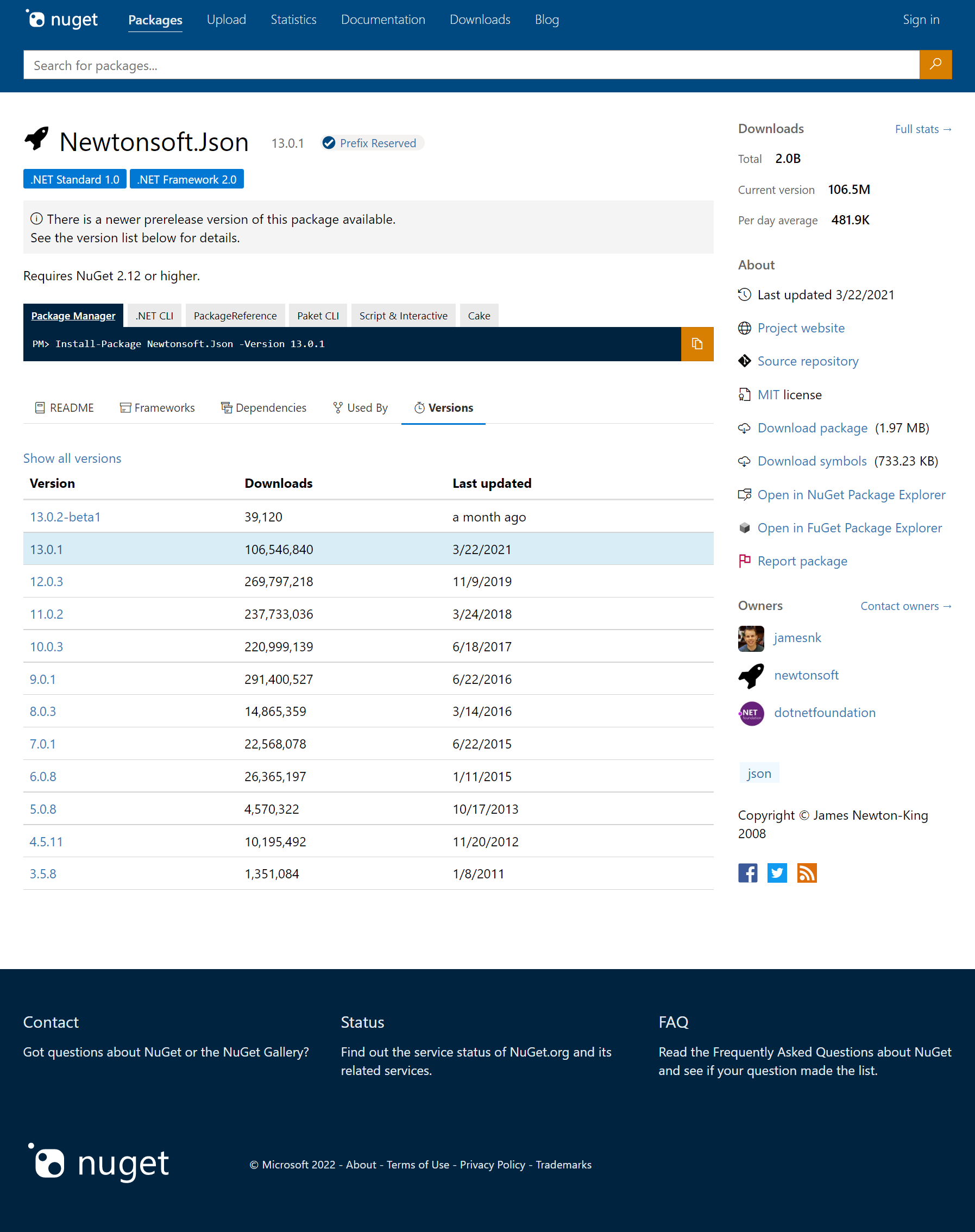Open Statistics in top navigation

click(x=293, y=20)
